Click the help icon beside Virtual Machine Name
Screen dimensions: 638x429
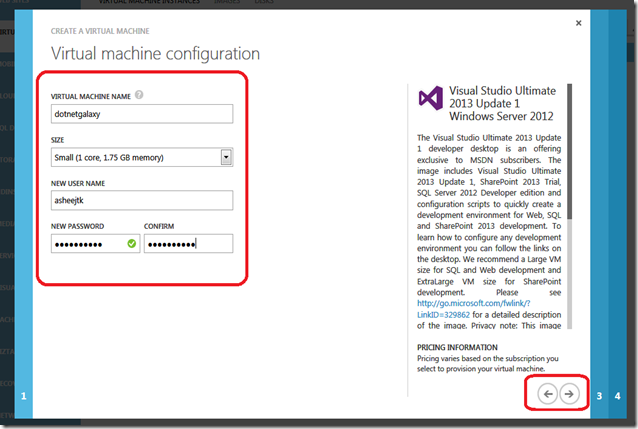139,95
